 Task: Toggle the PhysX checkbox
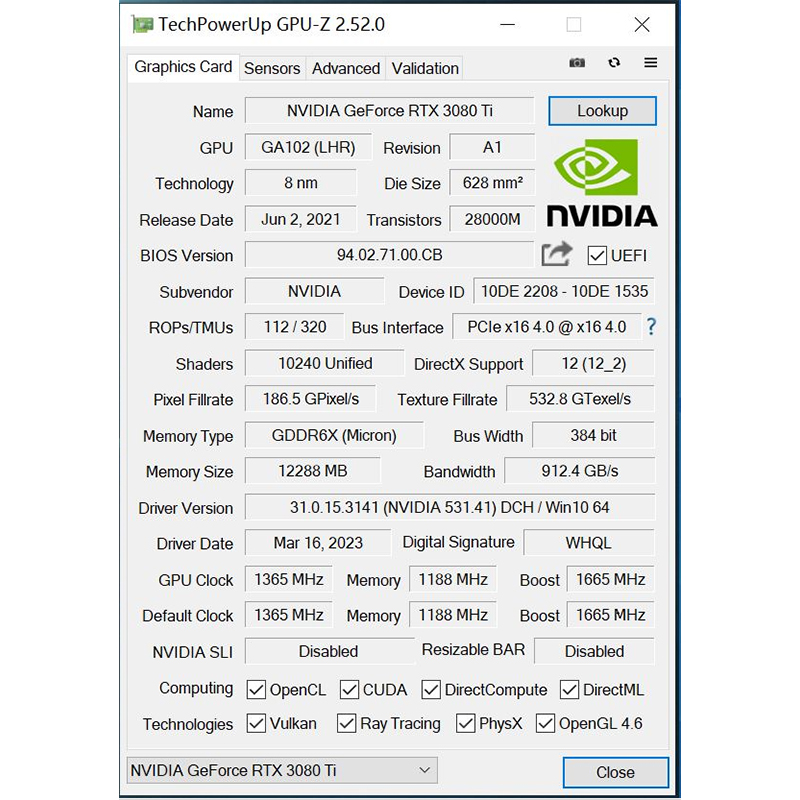coord(465,723)
